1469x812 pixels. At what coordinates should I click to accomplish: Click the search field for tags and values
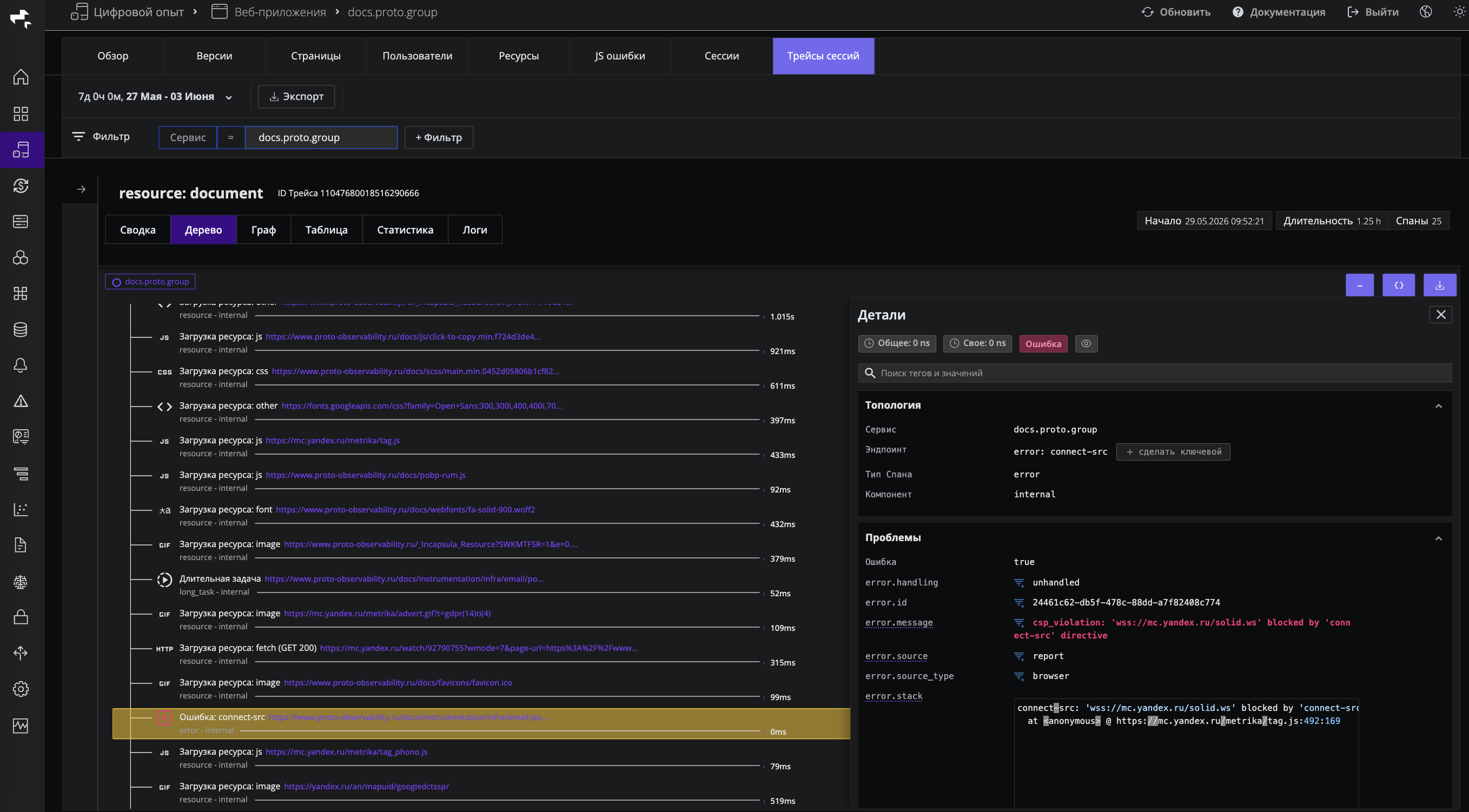[1155, 373]
